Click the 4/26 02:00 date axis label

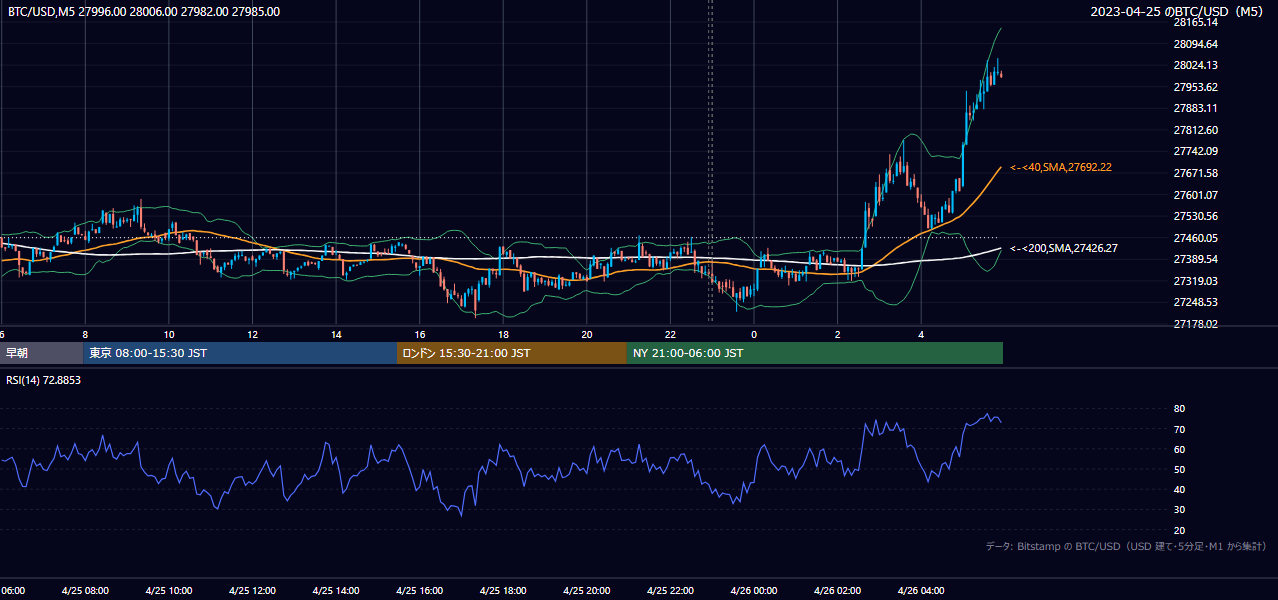[x=838, y=591]
